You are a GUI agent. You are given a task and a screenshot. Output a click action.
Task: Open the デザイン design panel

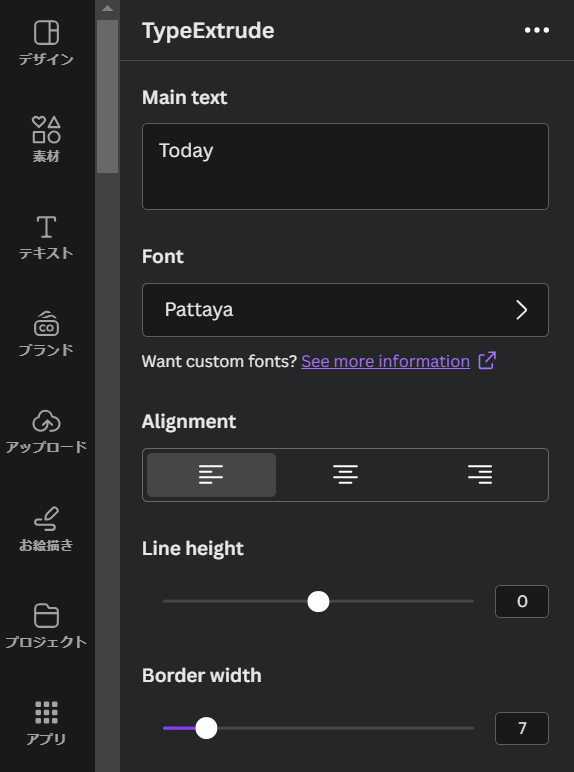coord(46,43)
